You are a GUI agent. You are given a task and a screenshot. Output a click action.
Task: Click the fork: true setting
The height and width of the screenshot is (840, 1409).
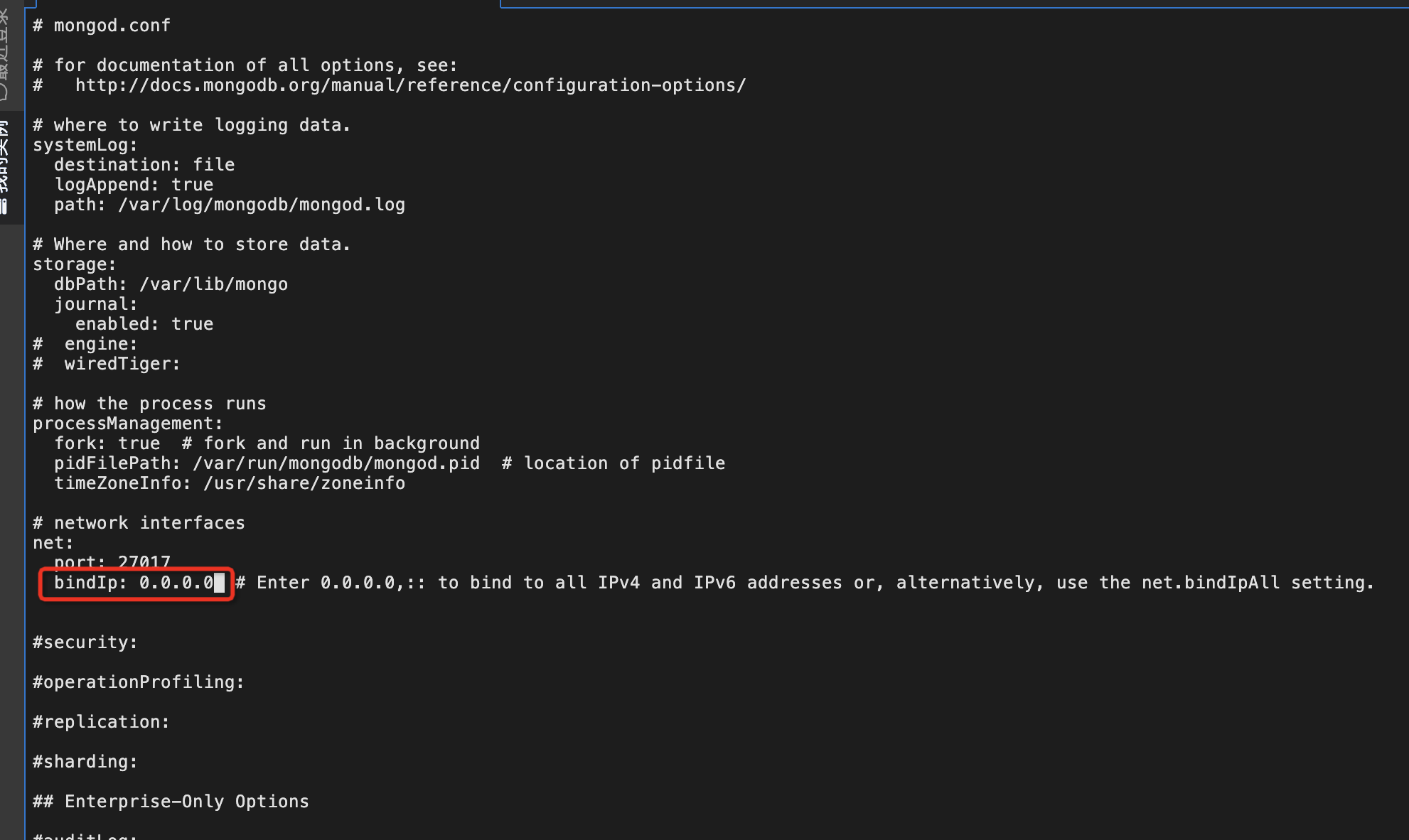(x=107, y=443)
